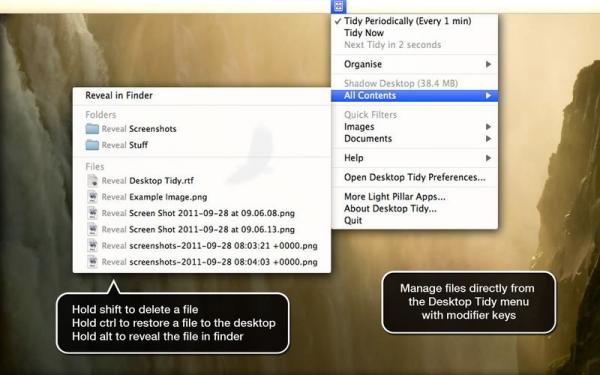
Task: Expand the Organise submenu arrow
Action: [488, 64]
